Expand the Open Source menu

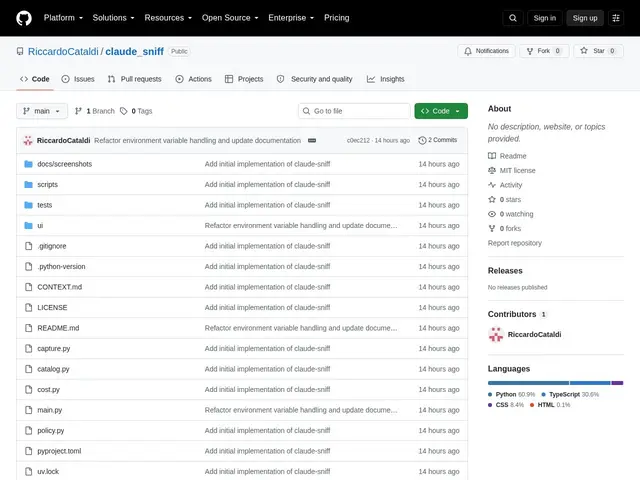[x=230, y=18]
